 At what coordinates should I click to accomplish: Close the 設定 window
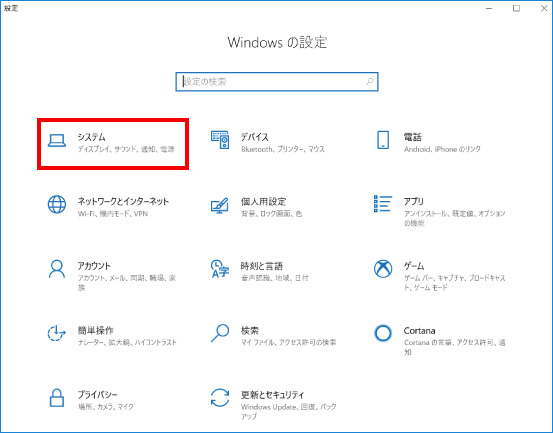(544, 8)
